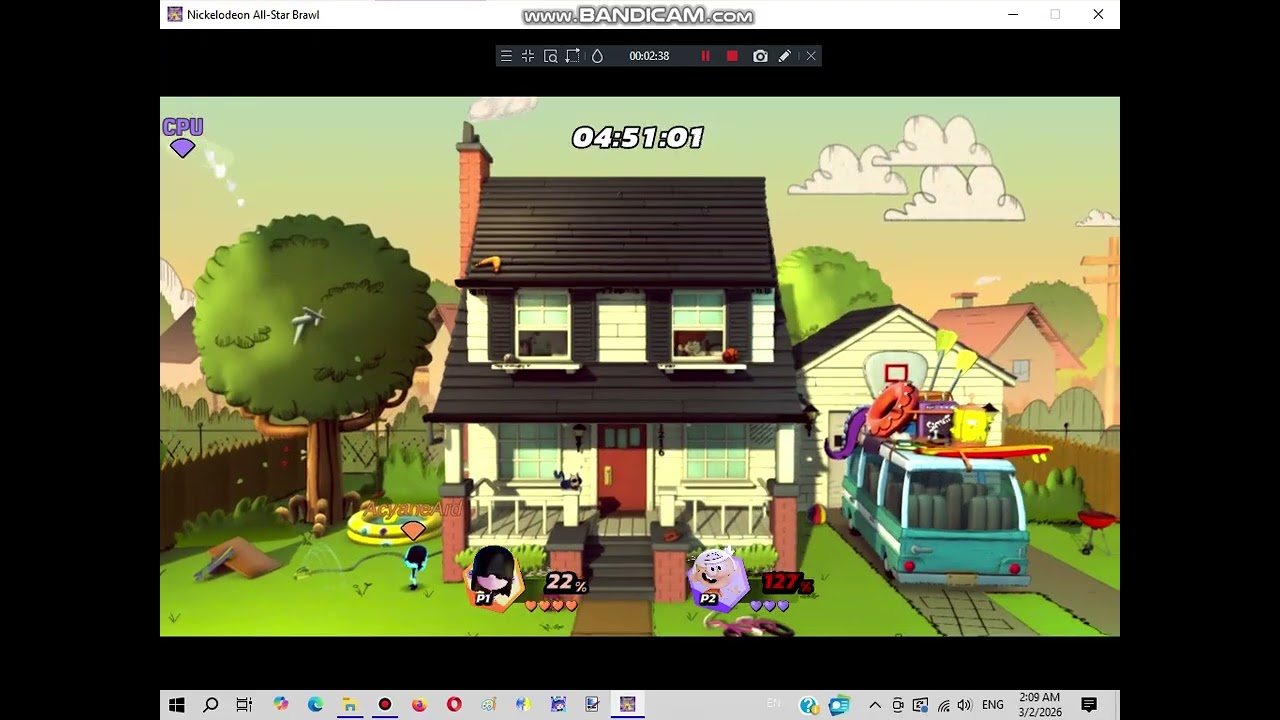Open Windows taskbar search
The height and width of the screenshot is (720, 1280).
211,705
